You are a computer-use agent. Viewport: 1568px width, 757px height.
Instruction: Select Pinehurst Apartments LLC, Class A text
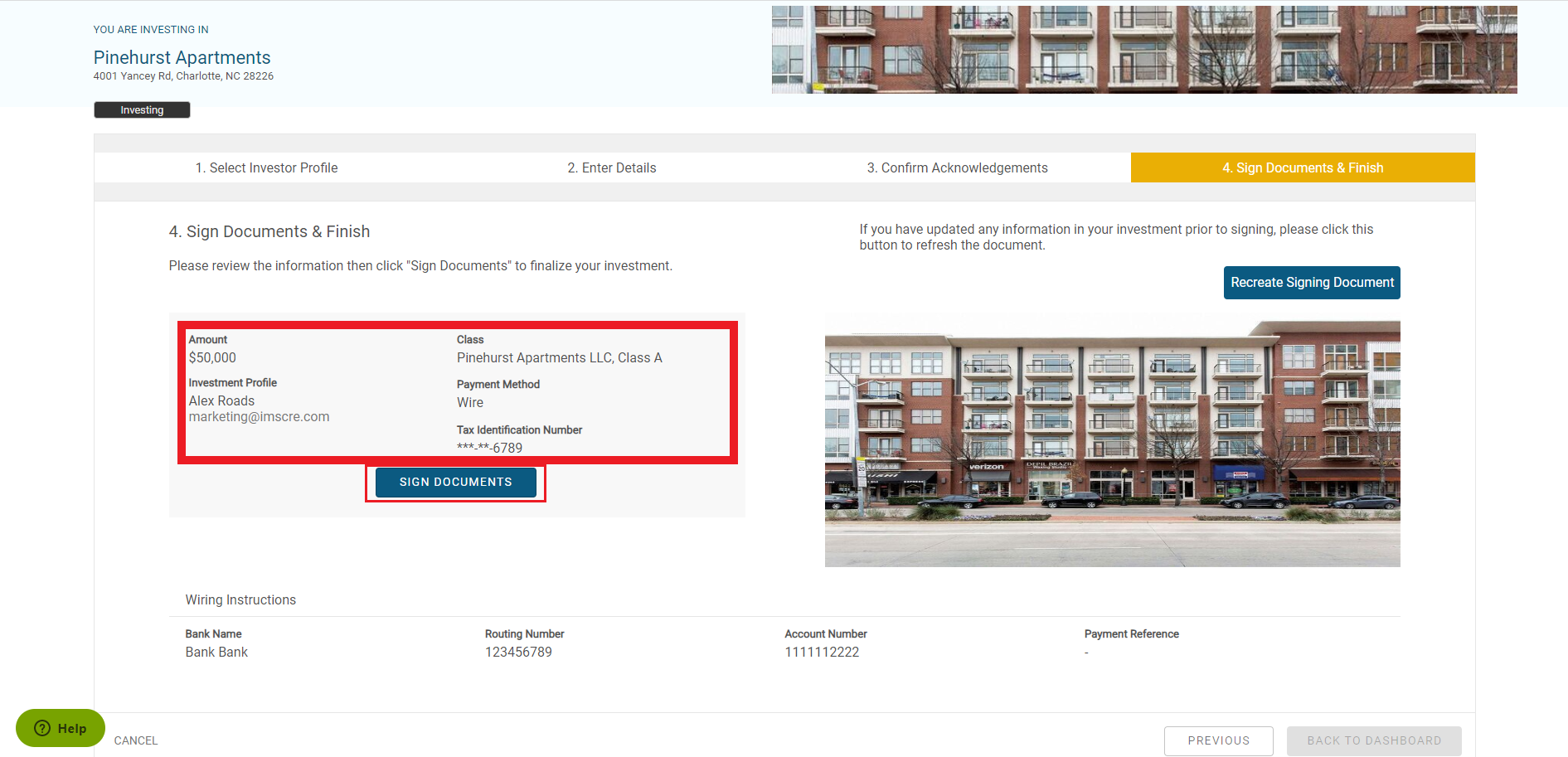(x=560, y=357)
